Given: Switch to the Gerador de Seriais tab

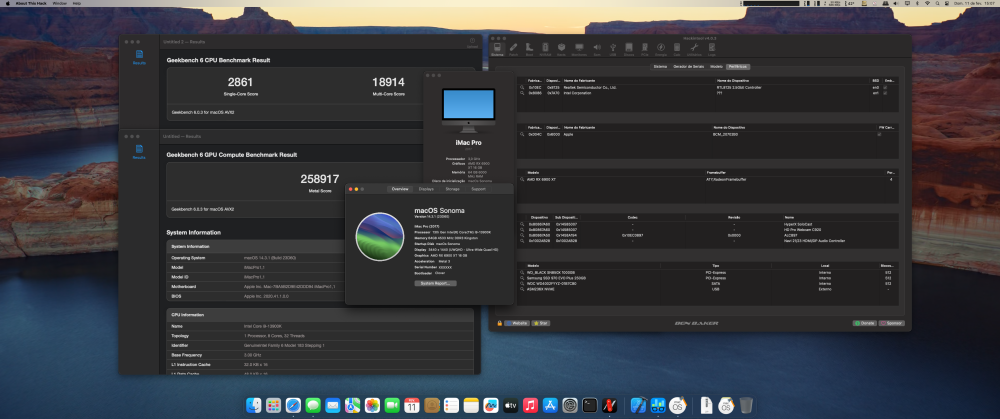Looking at the screenshot, I should tap(688, 66).
